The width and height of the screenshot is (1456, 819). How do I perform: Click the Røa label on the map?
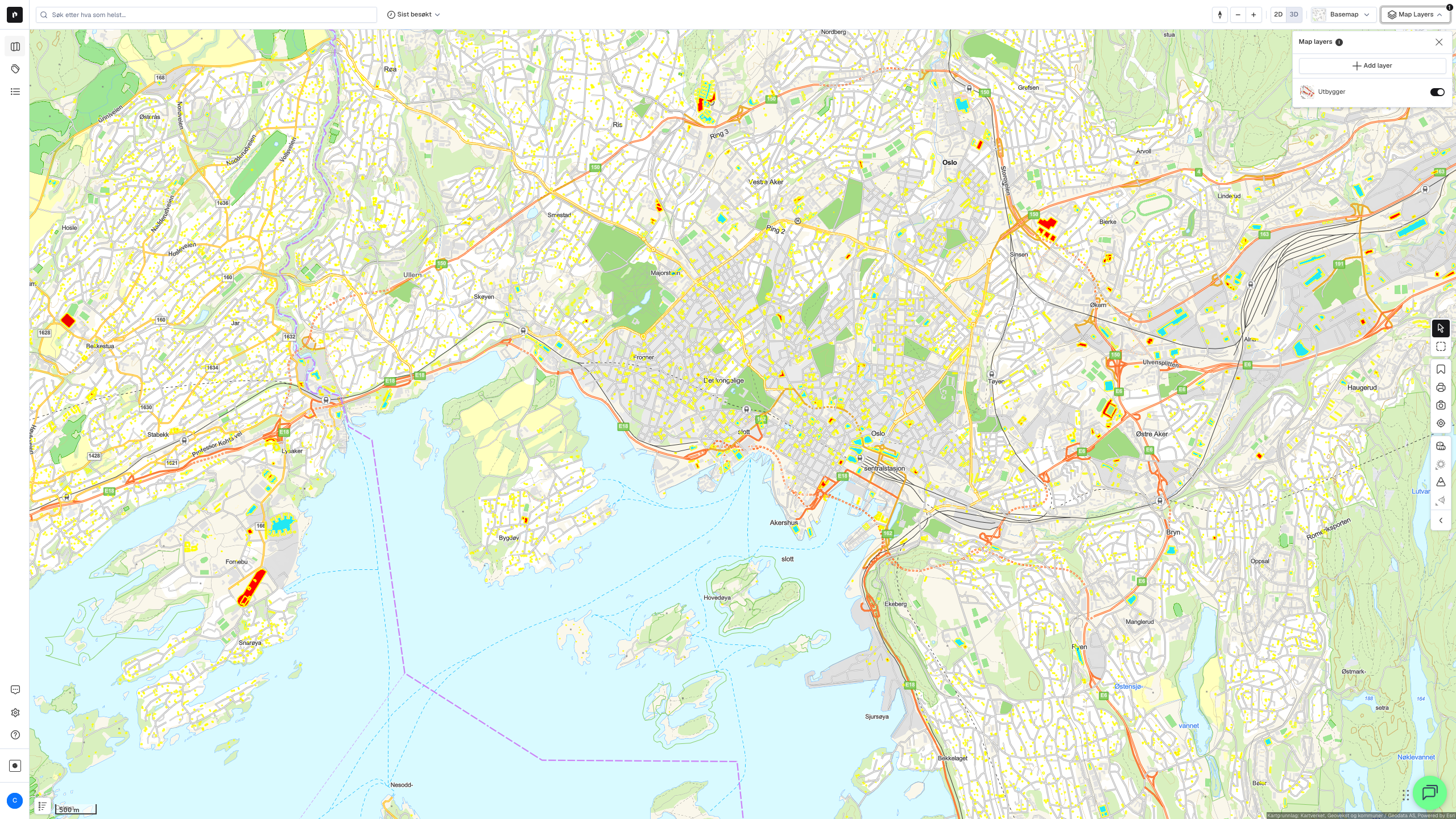coord(390,69)
